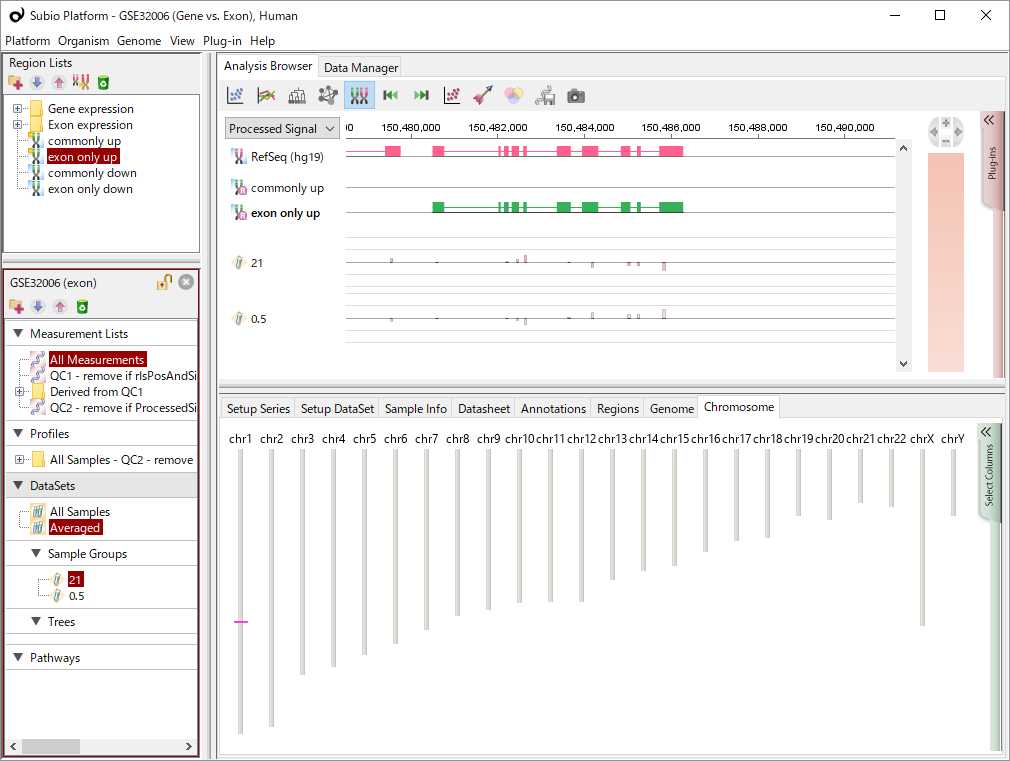1010x761 pixels.
Task: Open the Venn diagram tool icon
Action: tap(513, 96)
